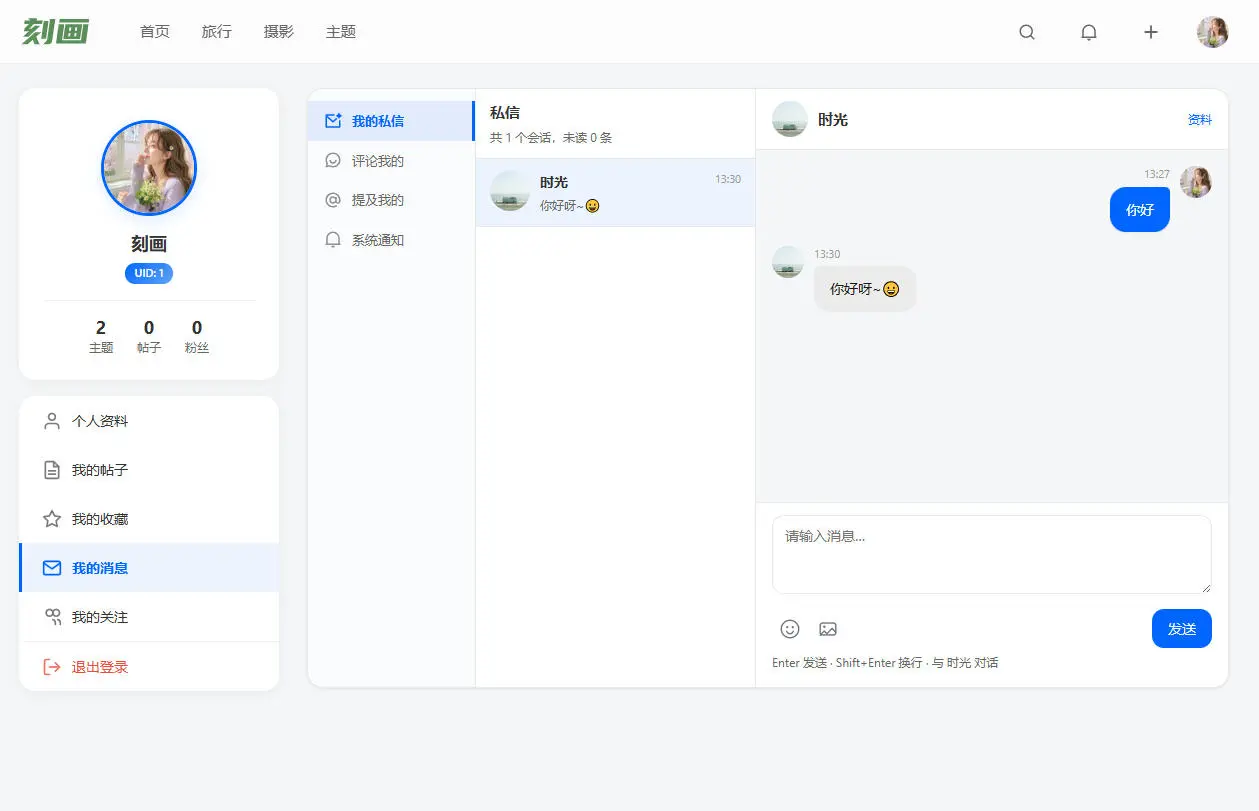Screen dimensions: 1259x811
Task: Open the search magnifier icon in header
Action: 1027,32
